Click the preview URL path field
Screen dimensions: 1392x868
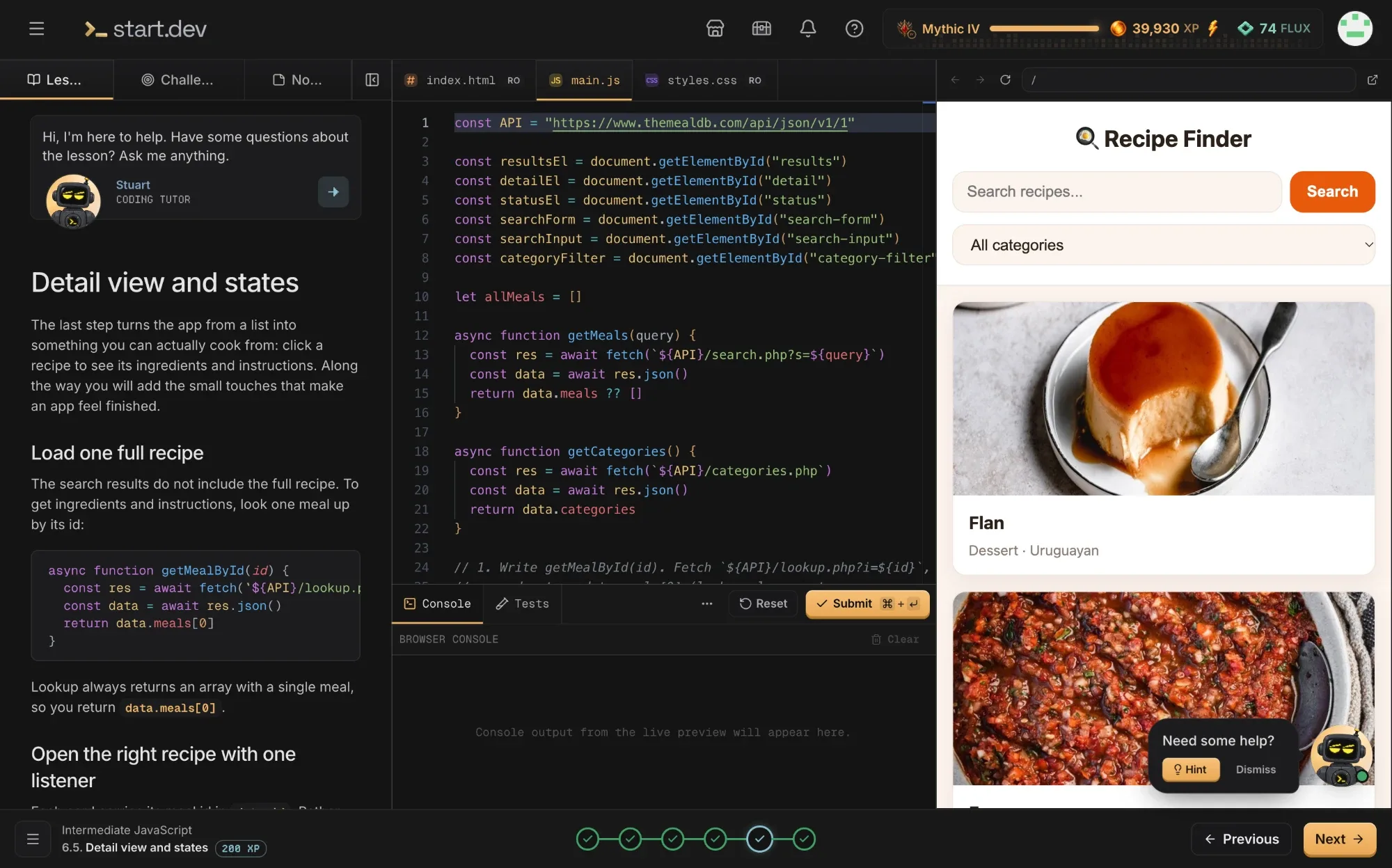pos(1188,80)
